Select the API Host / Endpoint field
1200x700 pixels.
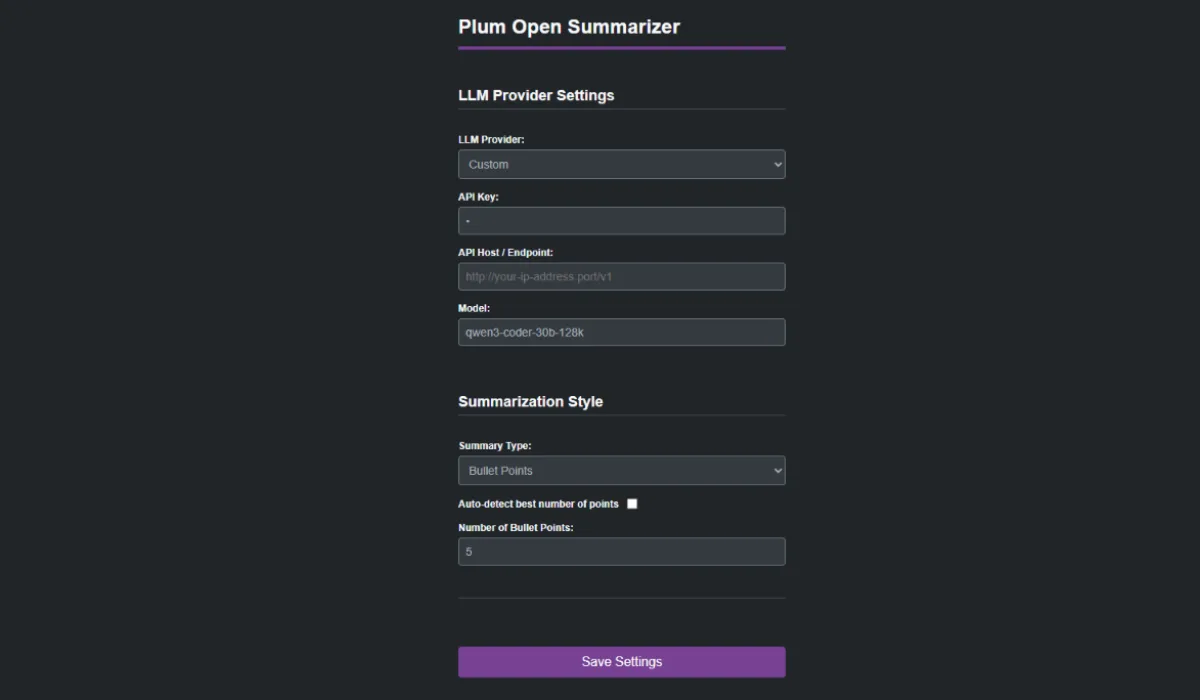click(621, 276)
